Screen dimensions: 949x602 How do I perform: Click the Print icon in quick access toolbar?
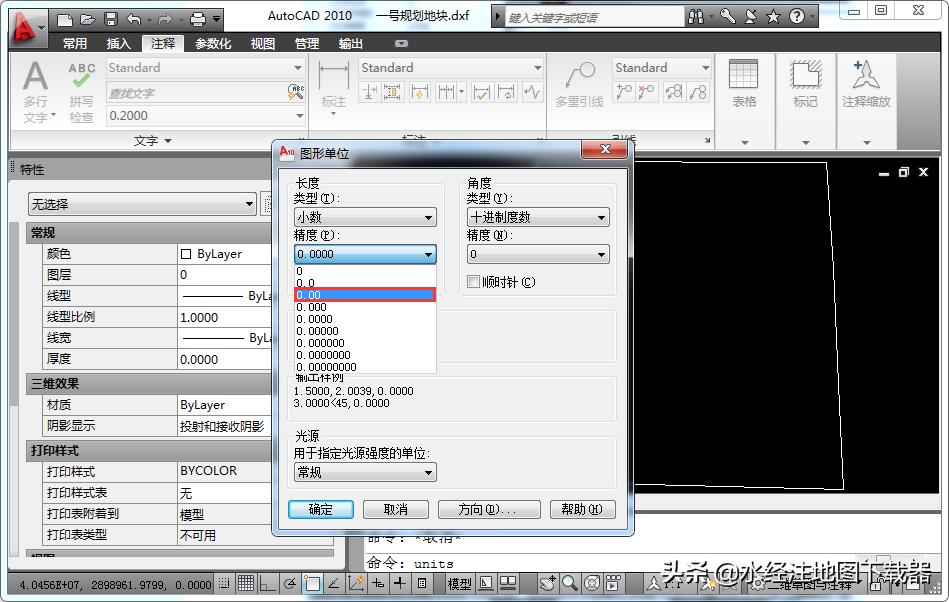tap(197, 19)
